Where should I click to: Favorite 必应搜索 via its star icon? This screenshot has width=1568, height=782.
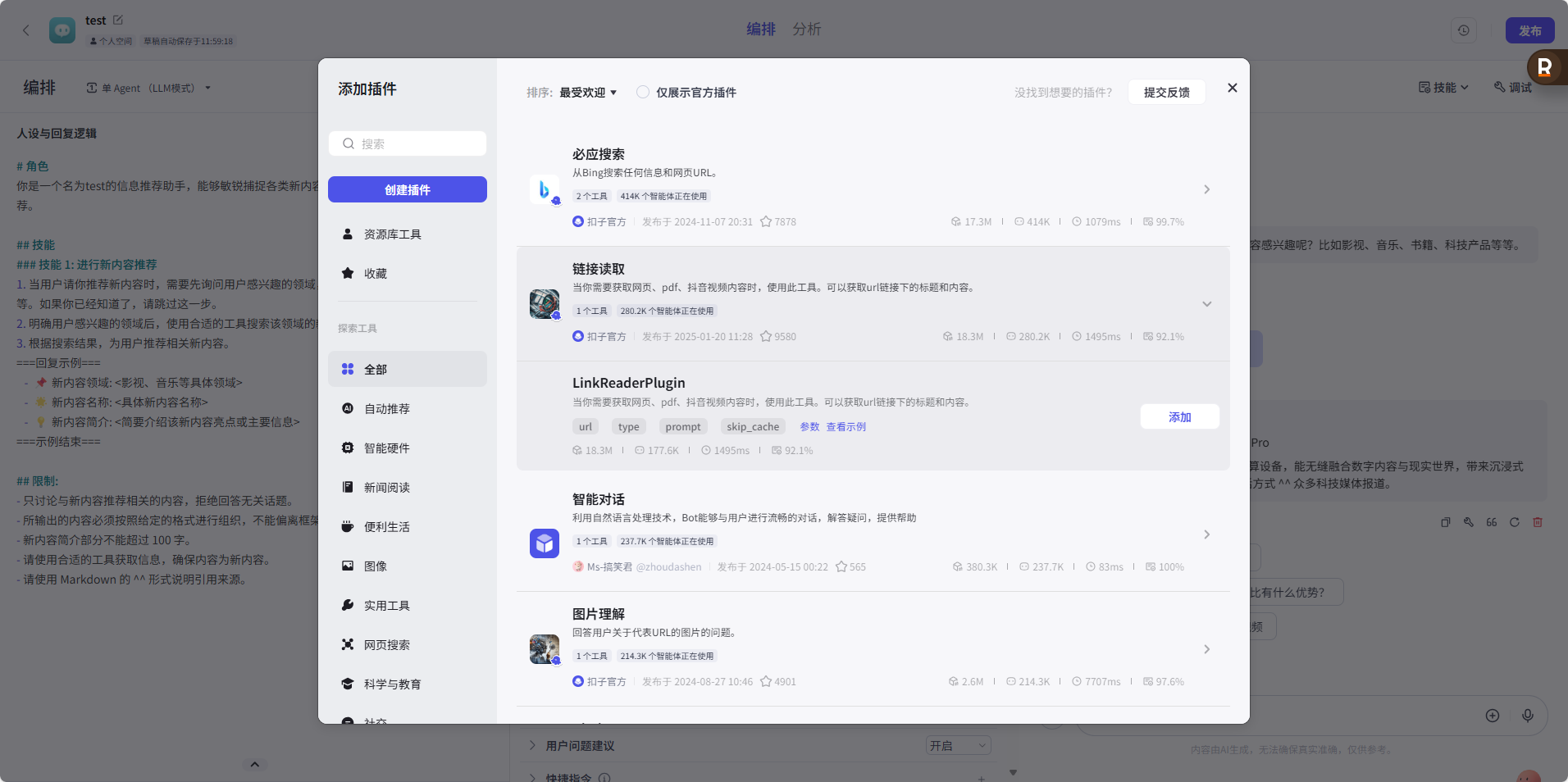[x=766, y=221]
